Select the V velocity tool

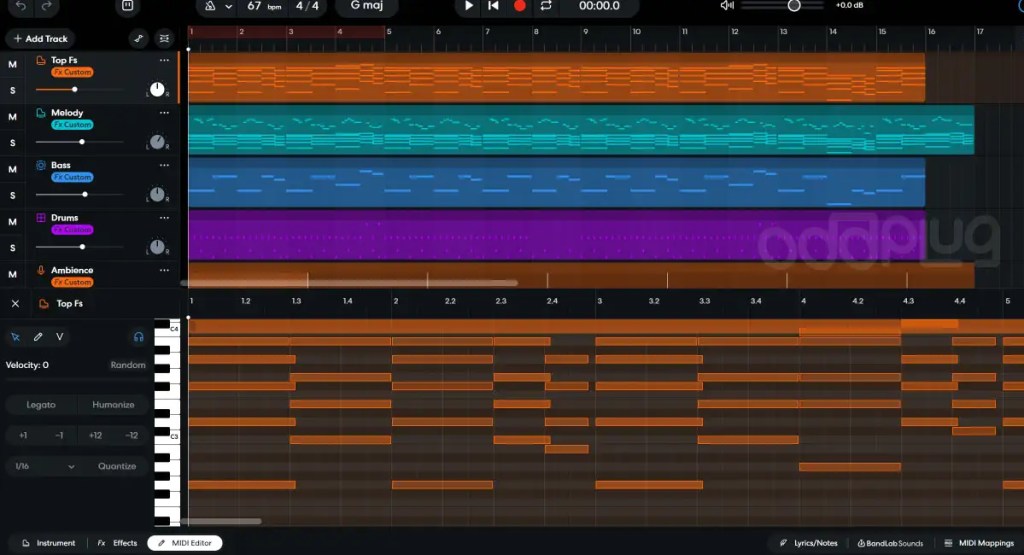pos(59,337)
